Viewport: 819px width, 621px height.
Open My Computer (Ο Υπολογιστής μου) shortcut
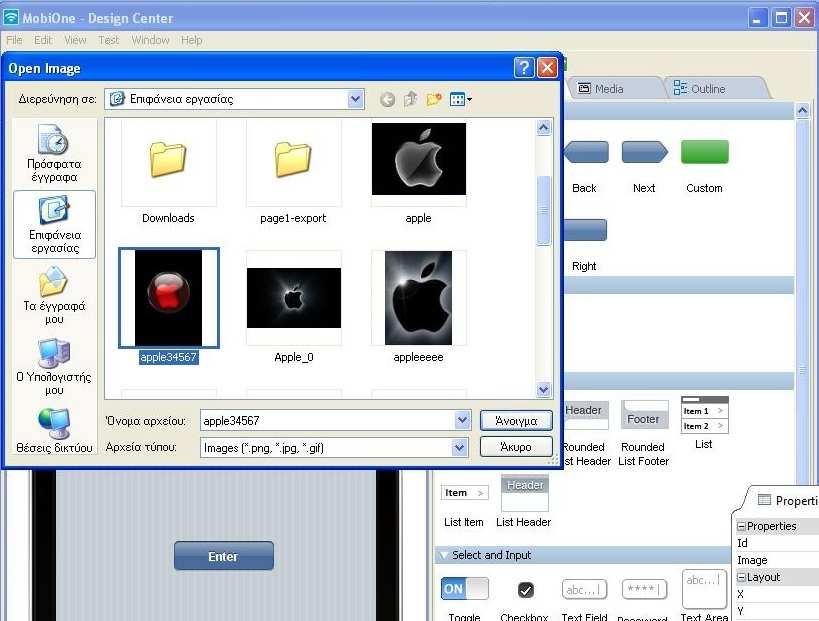(54, 367)
